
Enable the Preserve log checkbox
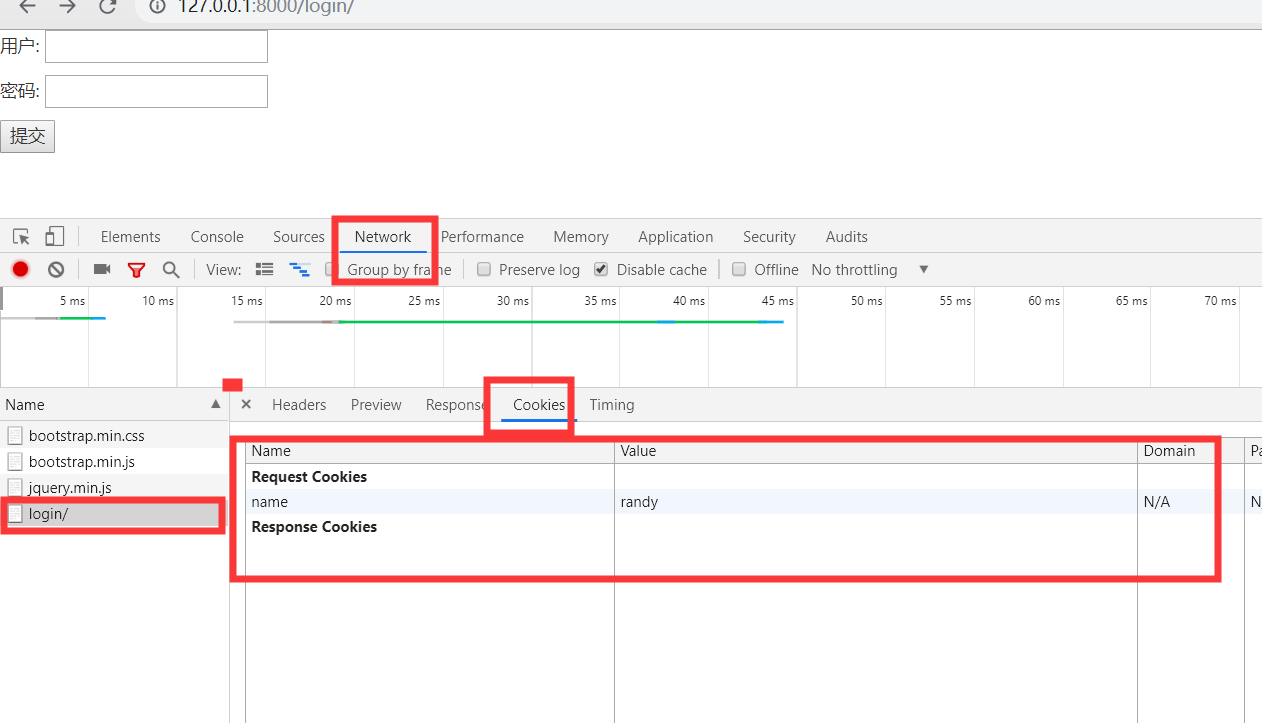[484, 269]
